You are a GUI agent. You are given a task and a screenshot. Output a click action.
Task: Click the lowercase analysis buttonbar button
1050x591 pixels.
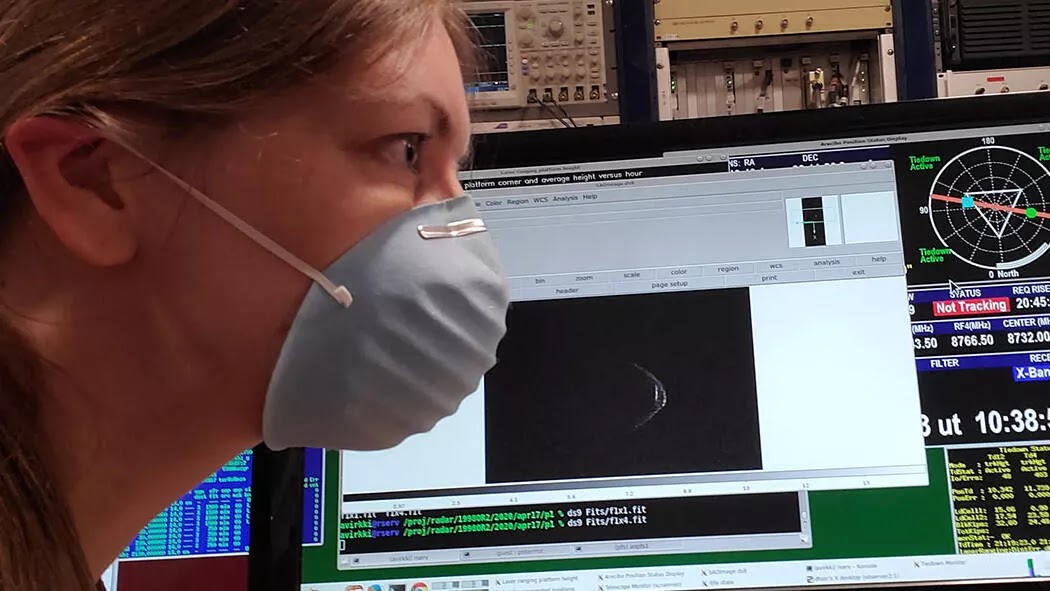click(826, 262)
